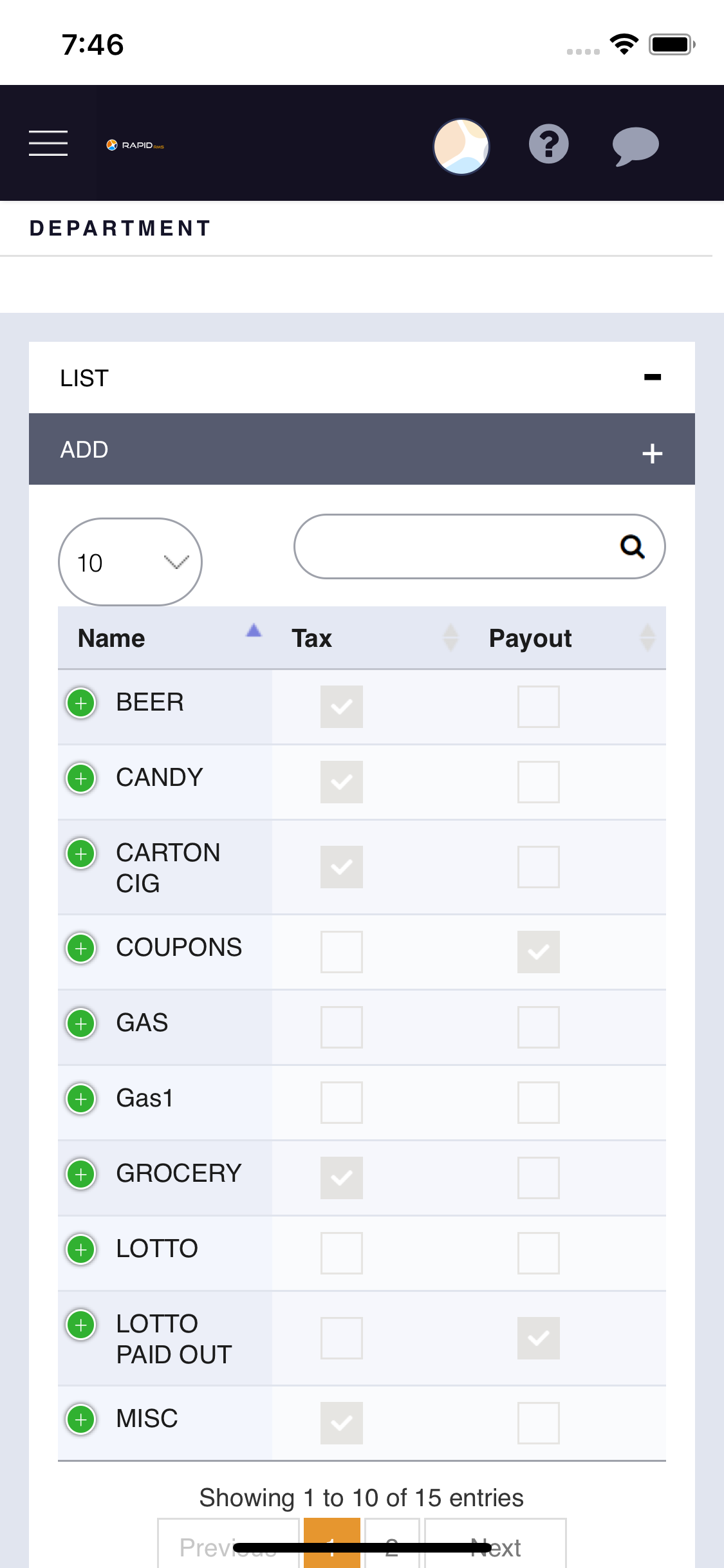724x1568 pixels.
Task: Open the help question mark icon
Action: coord(548,144)
